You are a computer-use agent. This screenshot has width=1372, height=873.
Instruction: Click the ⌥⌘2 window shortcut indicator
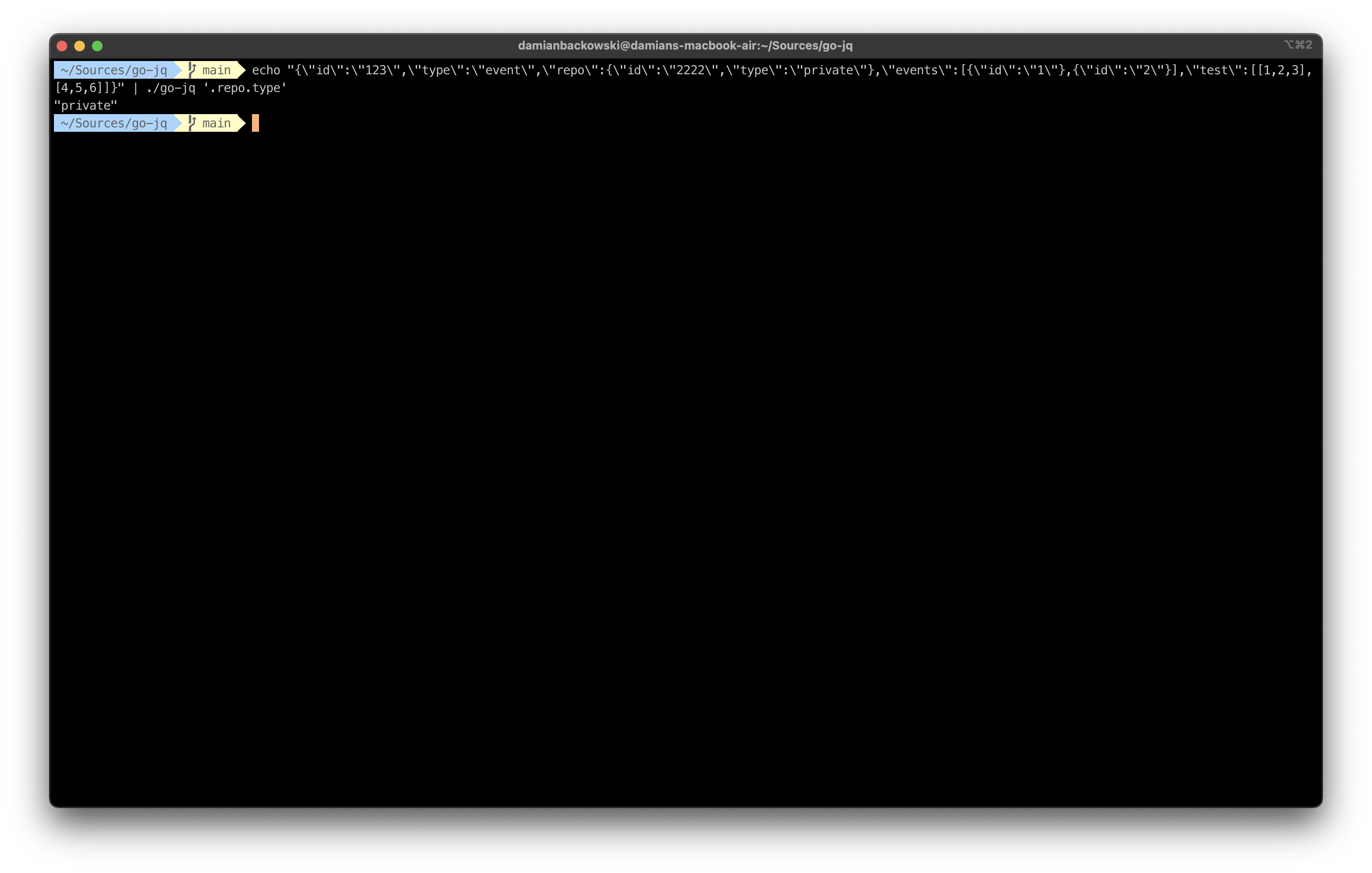coord(1297,45)
